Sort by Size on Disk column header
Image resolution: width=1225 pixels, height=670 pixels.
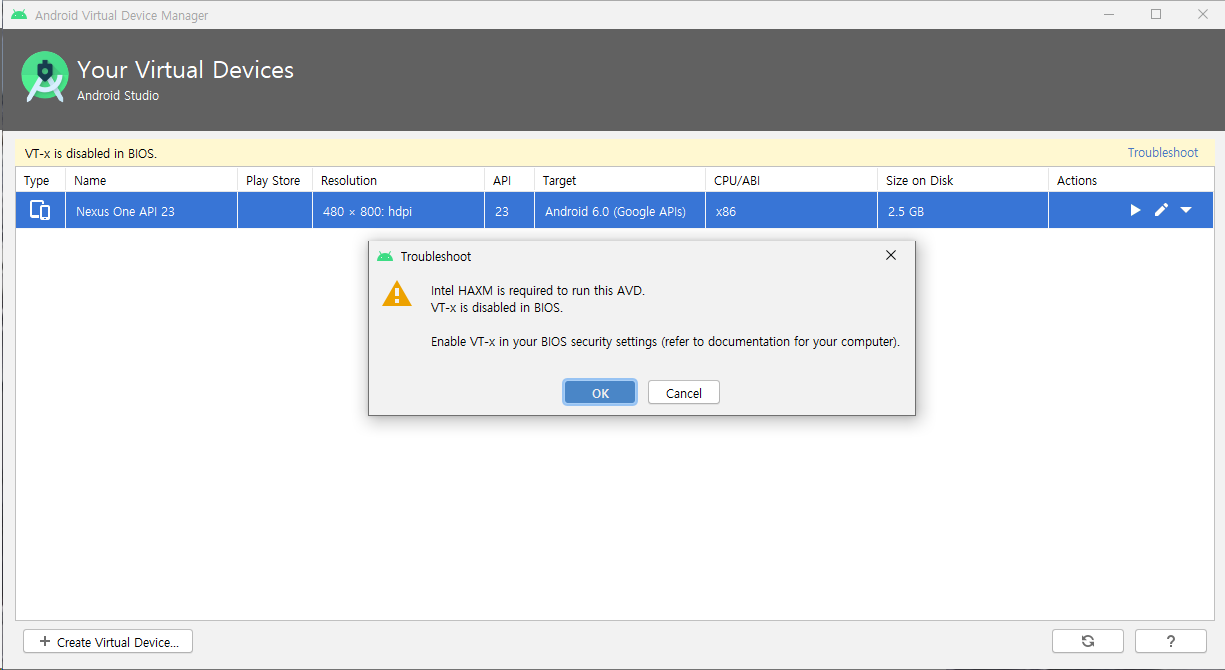pos(919,181)
